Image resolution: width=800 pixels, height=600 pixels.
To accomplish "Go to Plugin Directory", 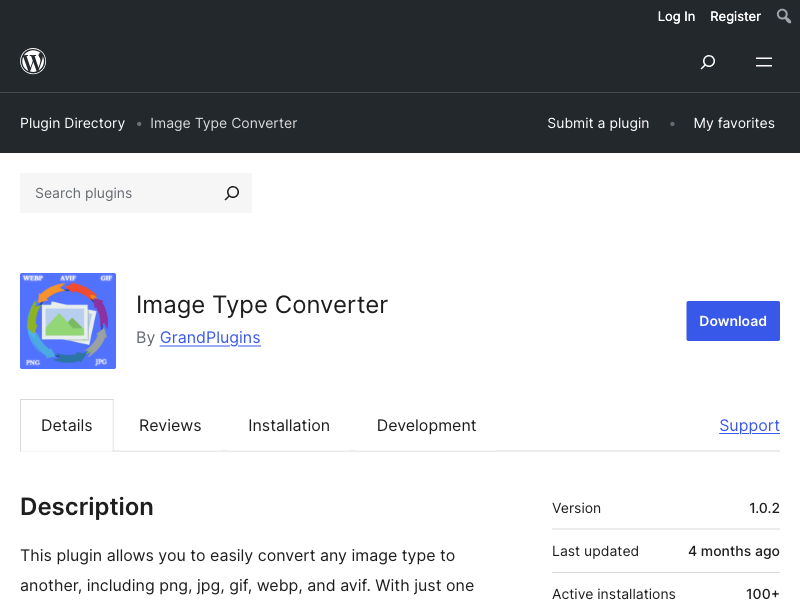I will [72, 123].
